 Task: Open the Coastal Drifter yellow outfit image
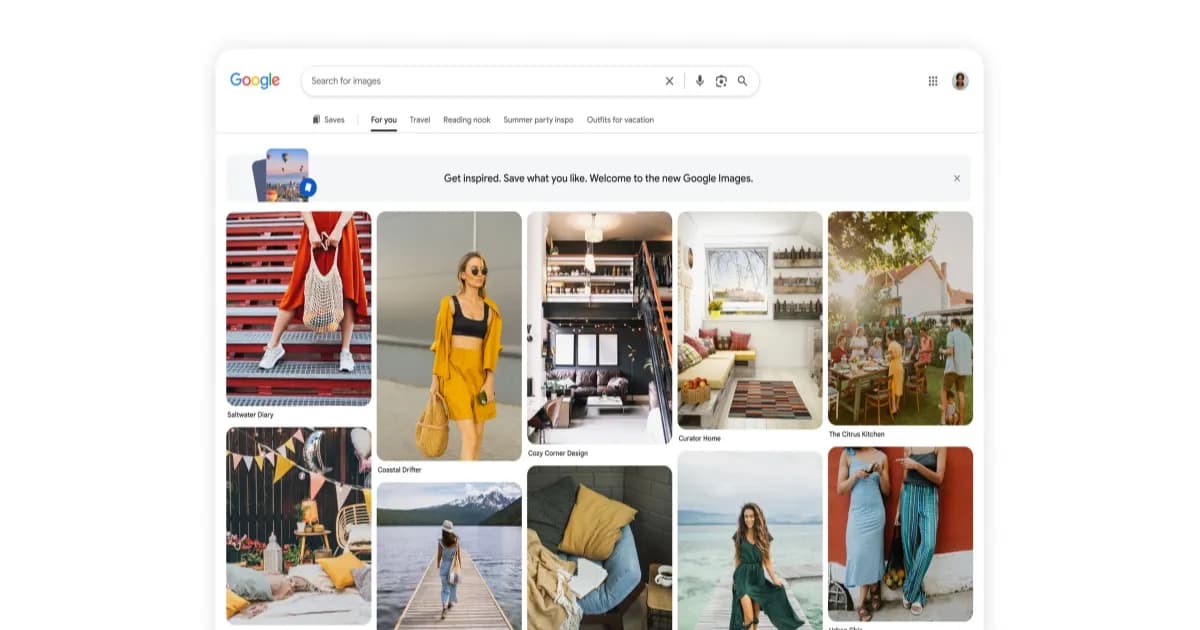[x=449, y=336]
